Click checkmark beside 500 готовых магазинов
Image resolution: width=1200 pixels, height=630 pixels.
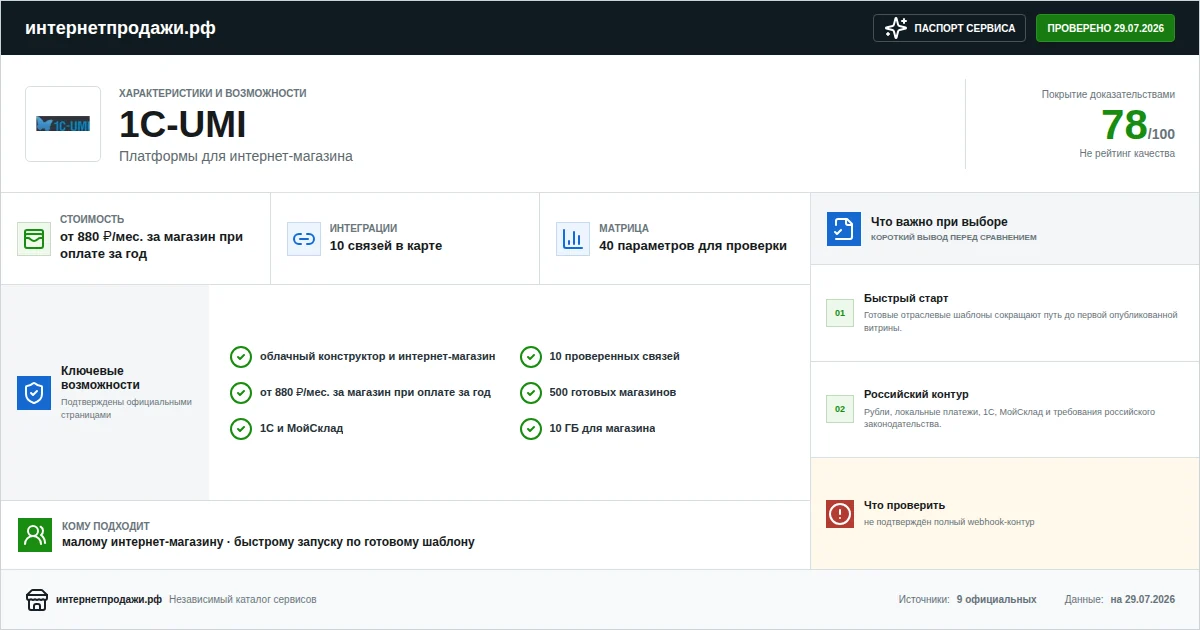[531, 393]
